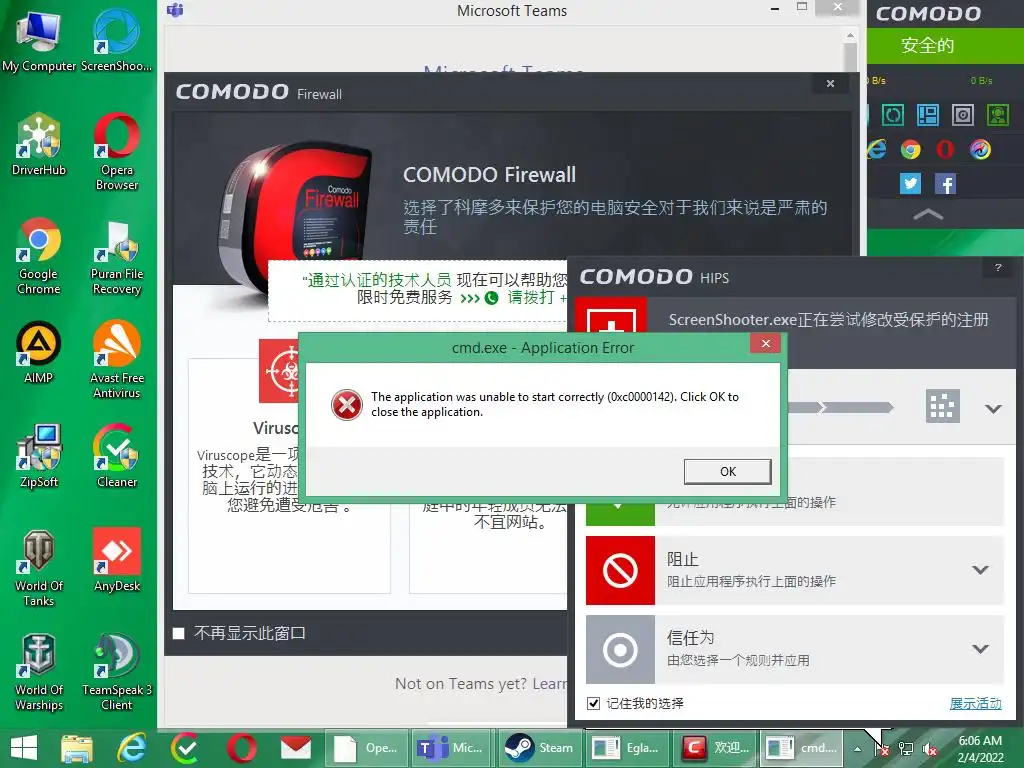Close the cmd.exe Application Error dialog
The image size is (1024, 768).
pyautogui.click(x=765, y=344)
